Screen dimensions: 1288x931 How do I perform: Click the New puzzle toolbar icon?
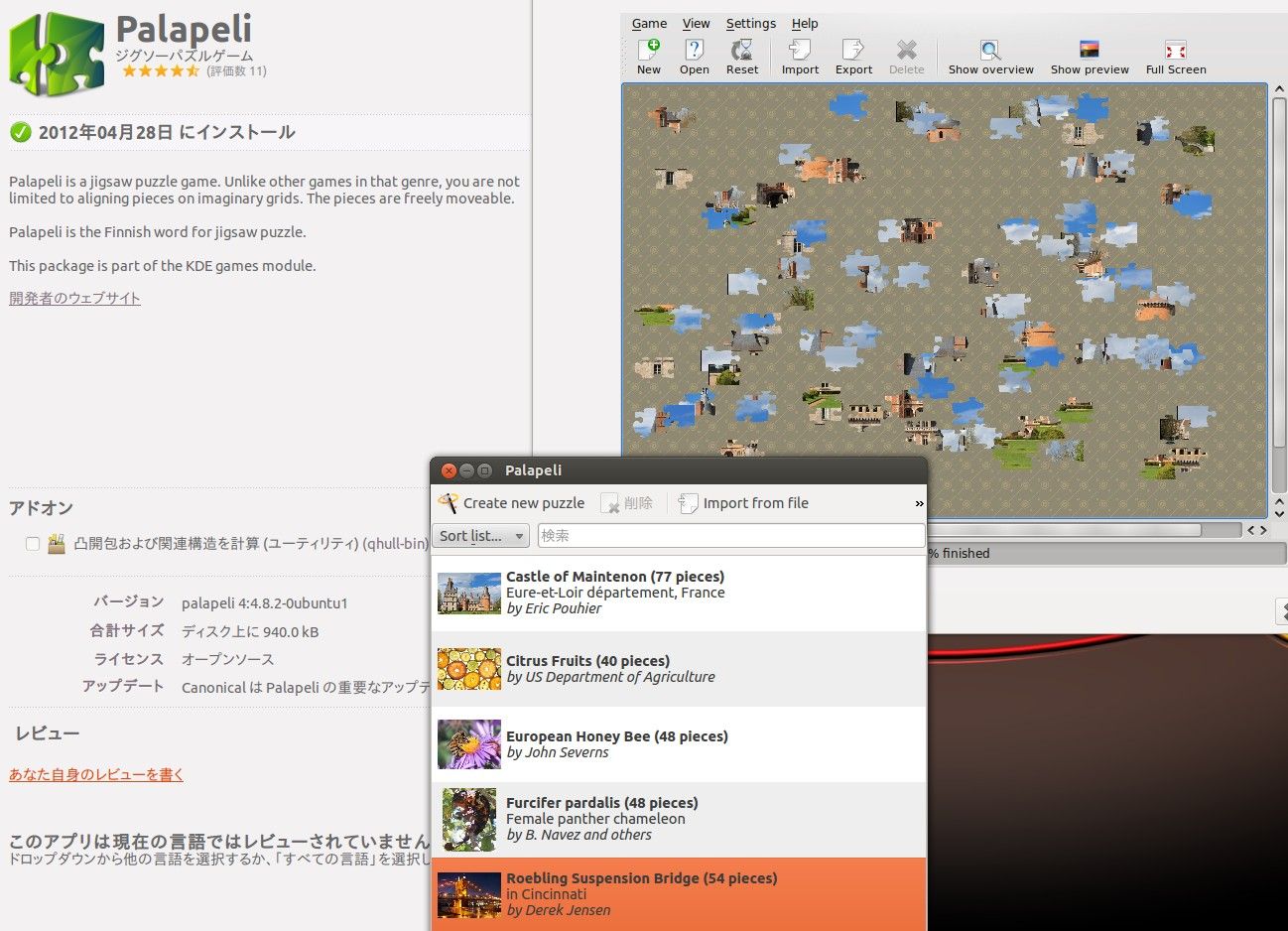(x=649, y=50)
